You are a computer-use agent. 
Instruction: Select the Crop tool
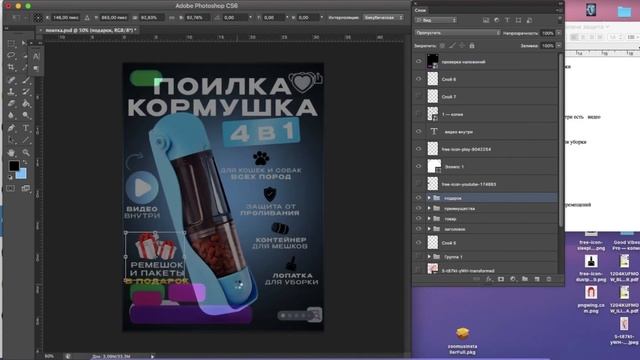pyautogui.click(x=11, y=67)
